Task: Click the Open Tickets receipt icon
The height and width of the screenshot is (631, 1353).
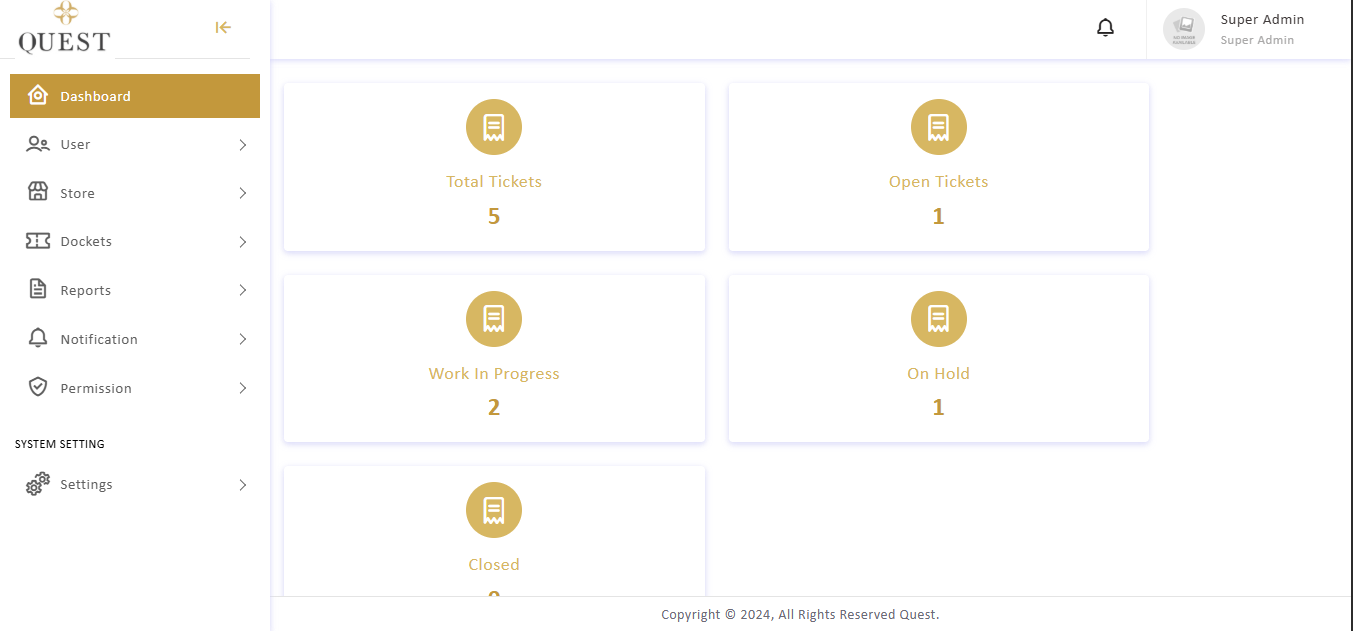Action: 938,127
